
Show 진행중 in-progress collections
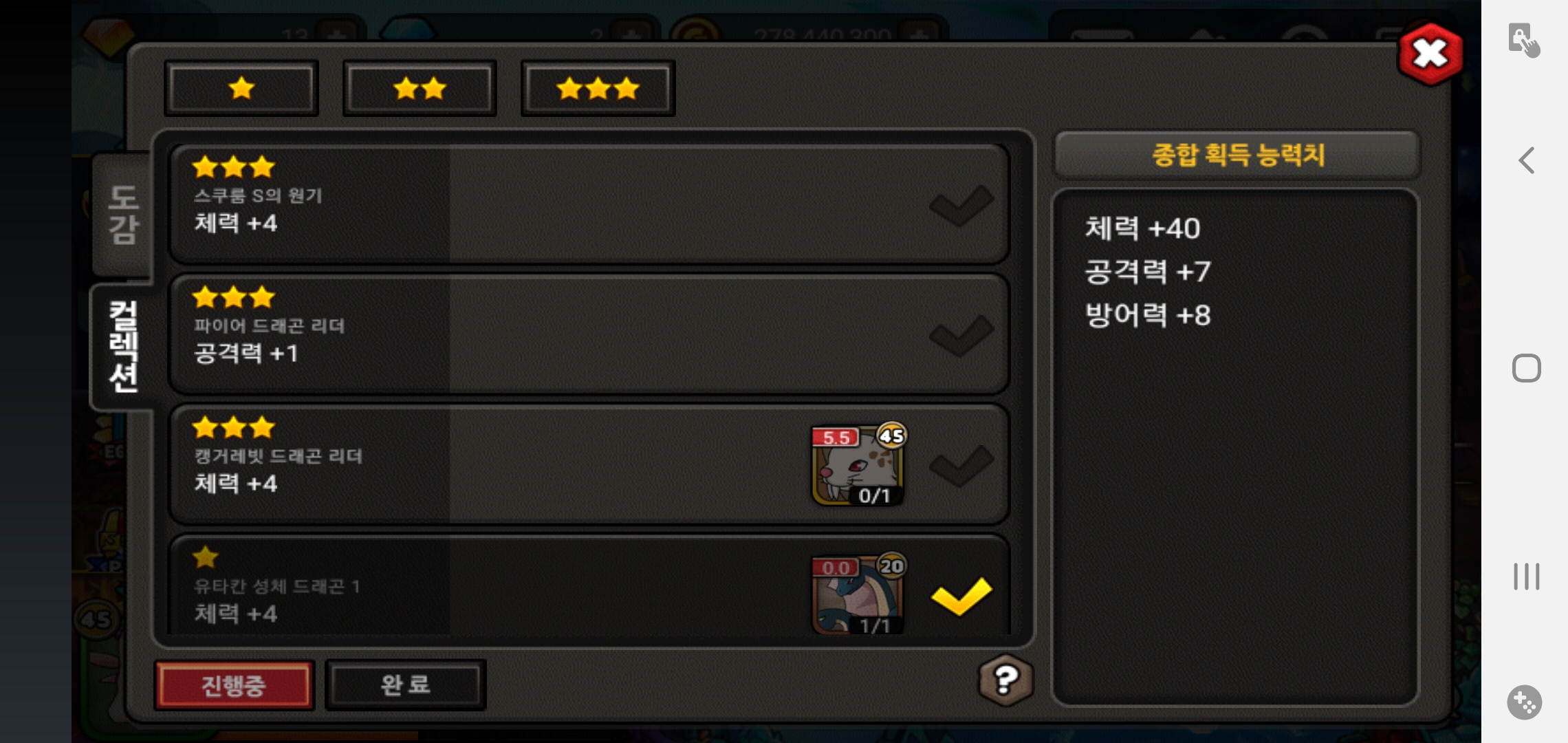234,685
